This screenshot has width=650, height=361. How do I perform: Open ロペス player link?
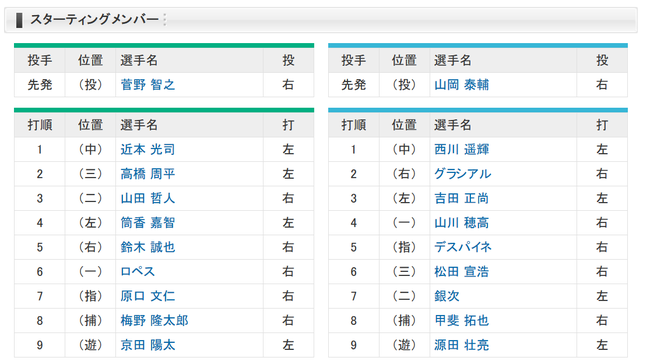point(138,272)
